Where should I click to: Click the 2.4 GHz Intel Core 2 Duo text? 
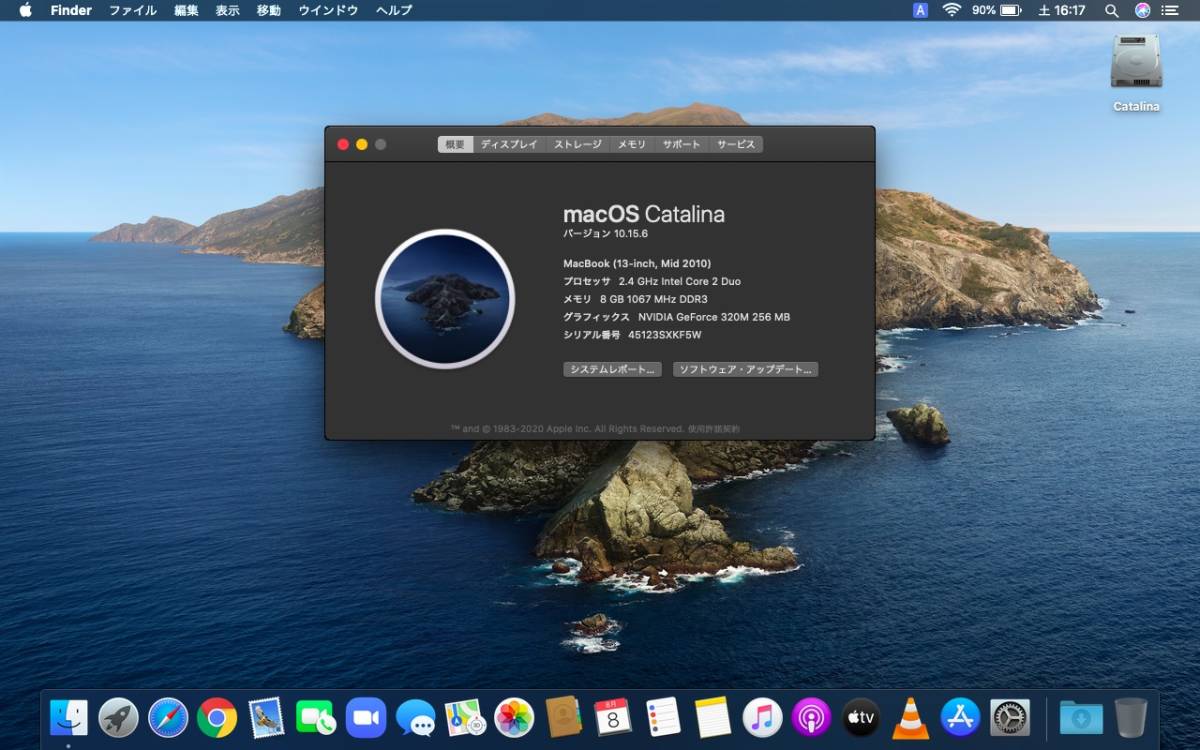click(680, 281)
